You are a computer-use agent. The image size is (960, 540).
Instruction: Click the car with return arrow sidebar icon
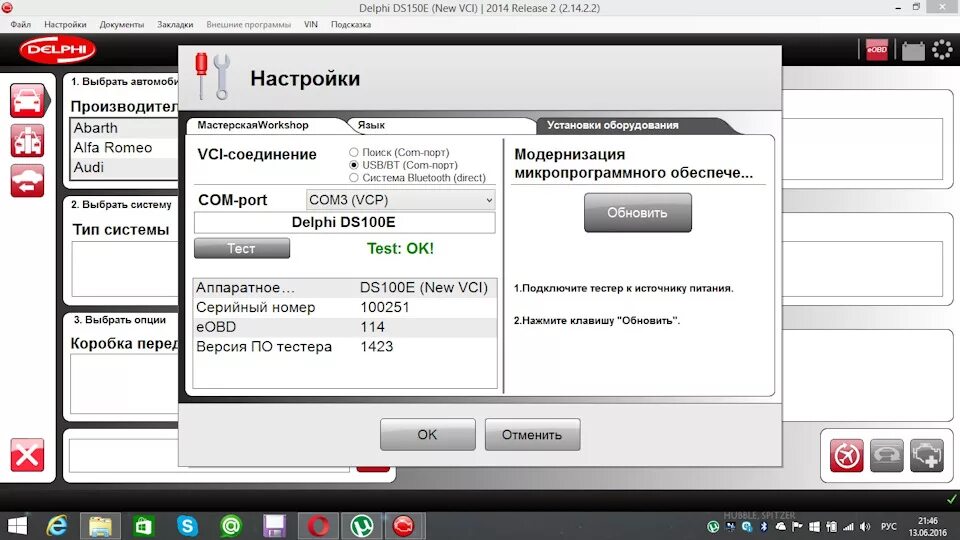(28, 181)
